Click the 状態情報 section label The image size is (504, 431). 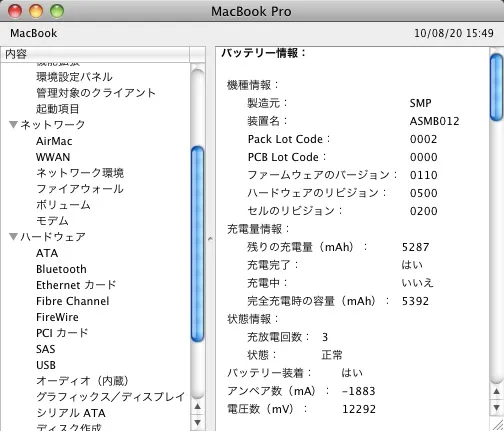(x=252, y=319)
